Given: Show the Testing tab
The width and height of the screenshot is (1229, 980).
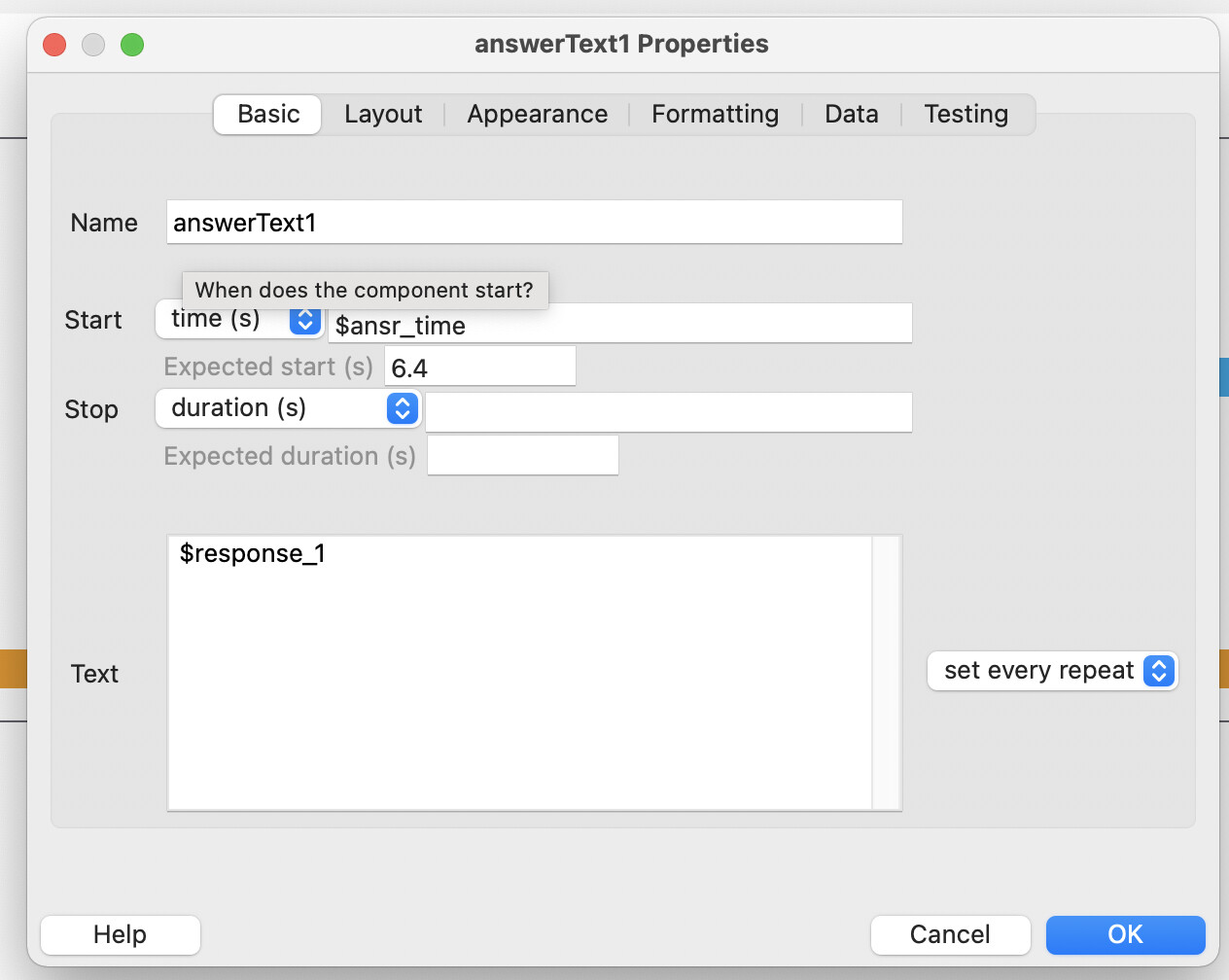Looking at the screenshot, I should (966, 115).
